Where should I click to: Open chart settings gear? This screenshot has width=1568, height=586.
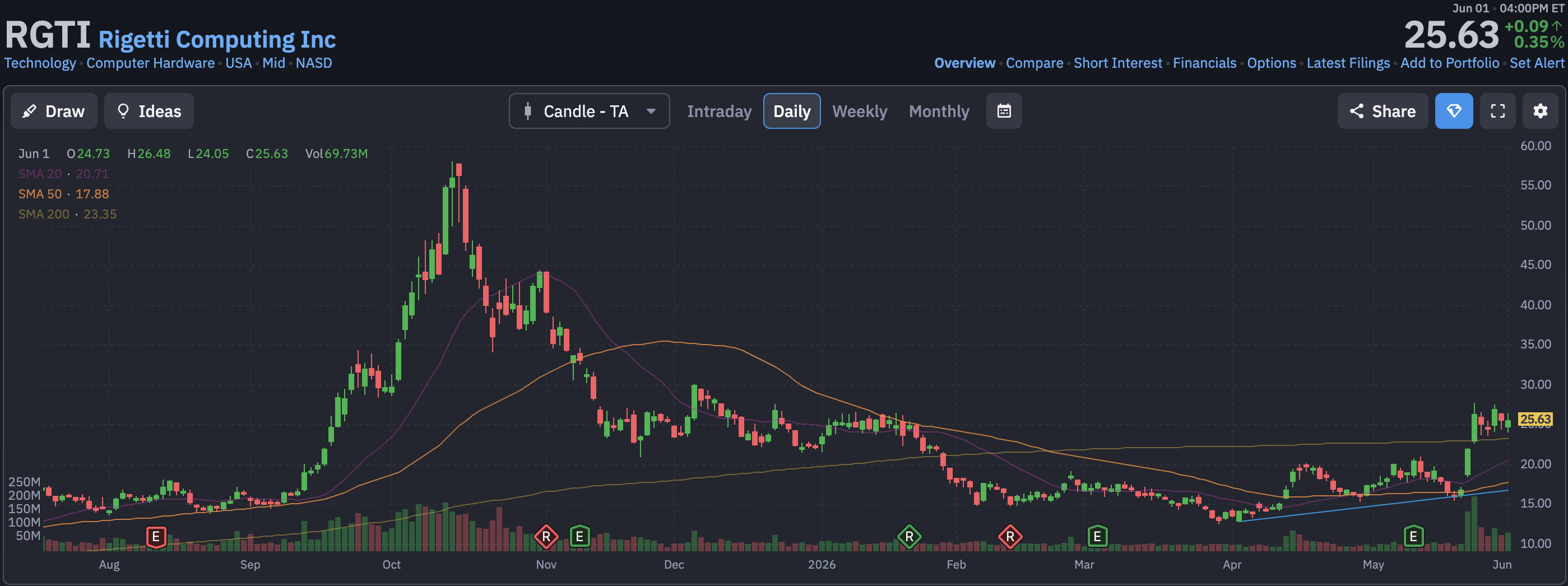click(1540, 111)
